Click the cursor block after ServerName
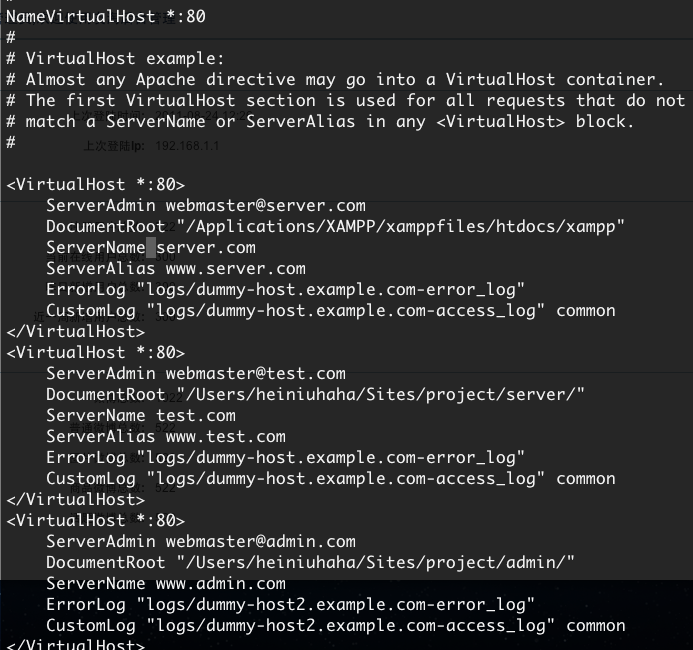This screenshot has height=650, width=693. [151, 247]
